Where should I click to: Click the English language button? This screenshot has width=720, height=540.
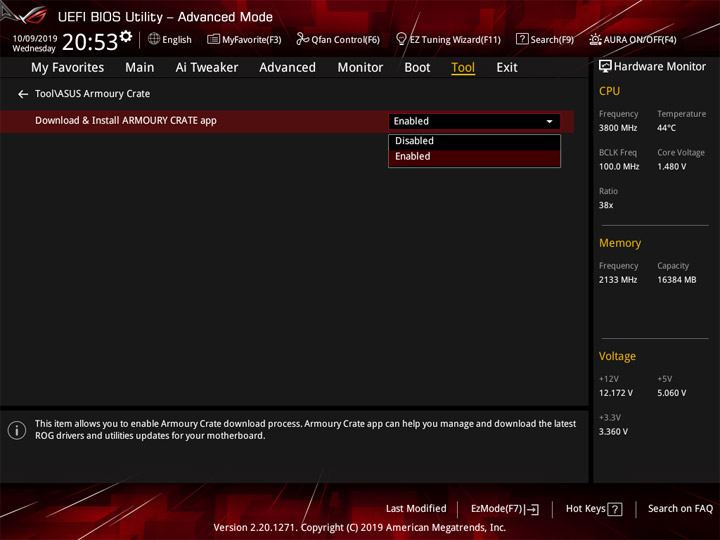click(169, 39)
